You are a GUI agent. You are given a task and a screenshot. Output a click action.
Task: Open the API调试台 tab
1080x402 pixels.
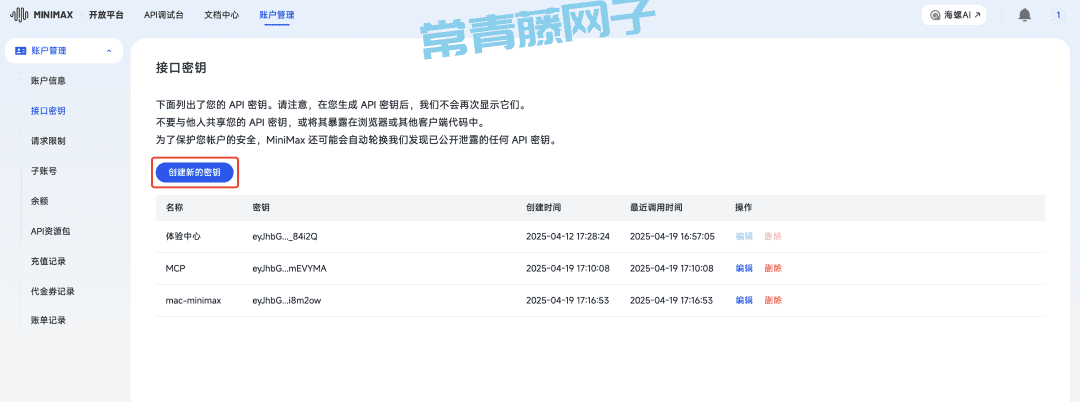coord(164,14)
